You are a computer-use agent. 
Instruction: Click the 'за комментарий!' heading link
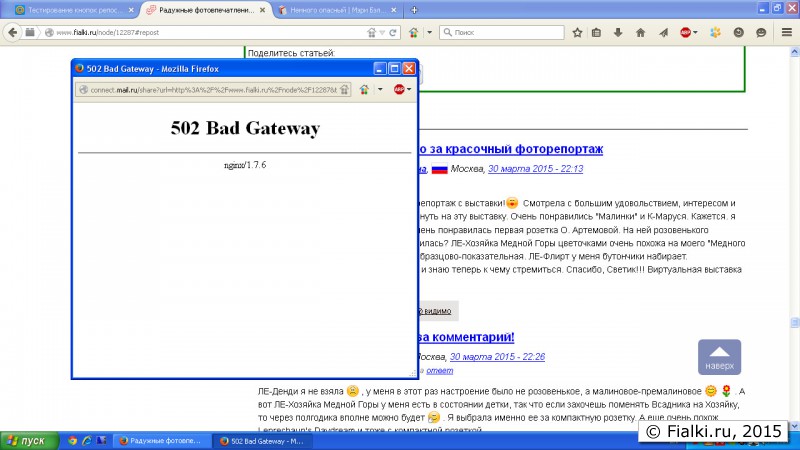click(466, 337)
